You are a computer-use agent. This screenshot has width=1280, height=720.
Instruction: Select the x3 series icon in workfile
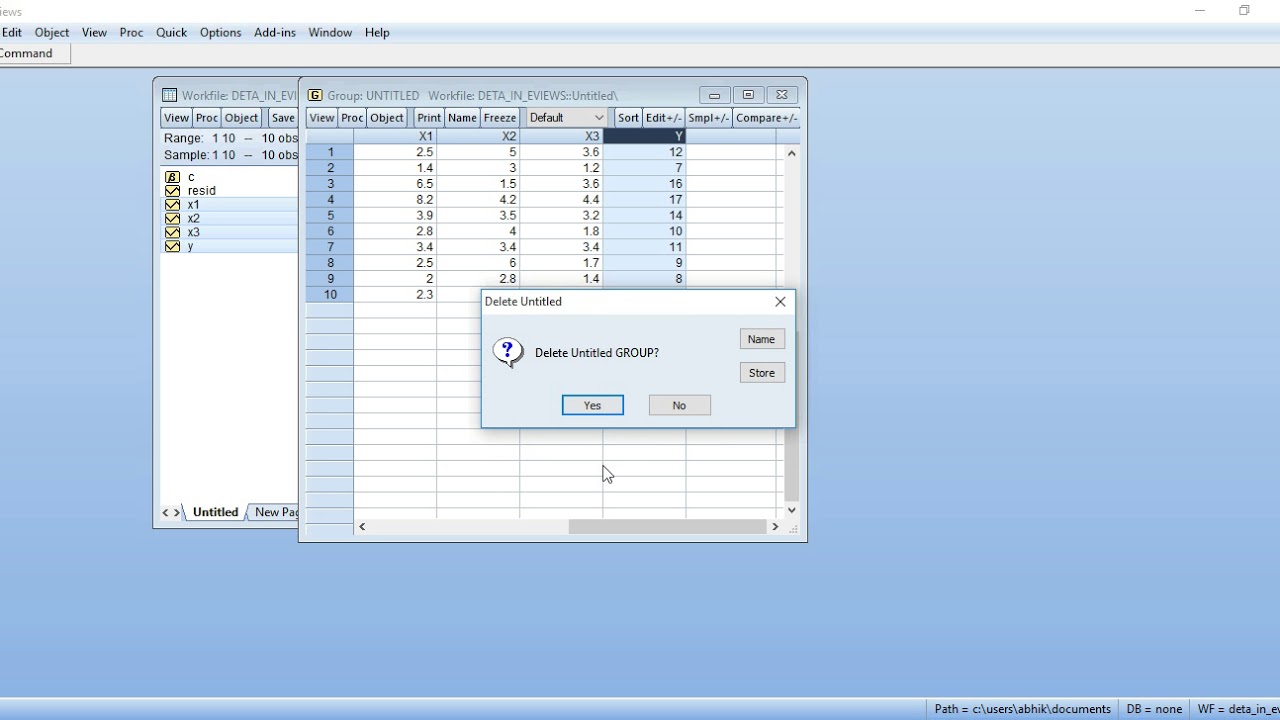172,233
